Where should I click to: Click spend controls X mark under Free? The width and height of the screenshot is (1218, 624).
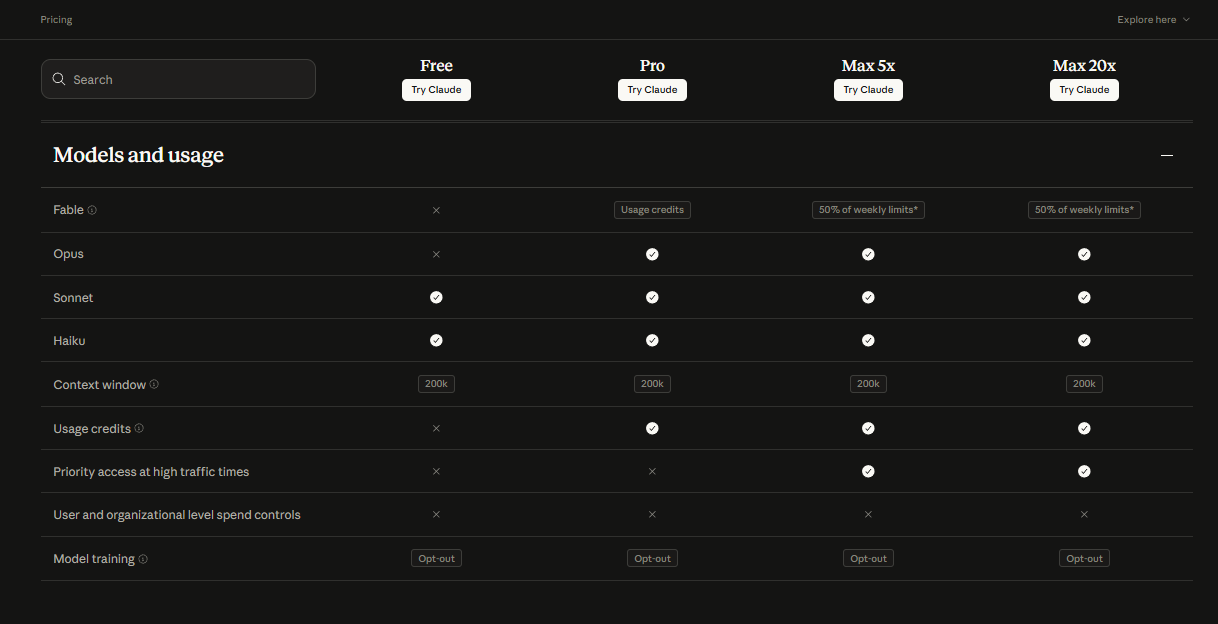(x=436, y=514)
